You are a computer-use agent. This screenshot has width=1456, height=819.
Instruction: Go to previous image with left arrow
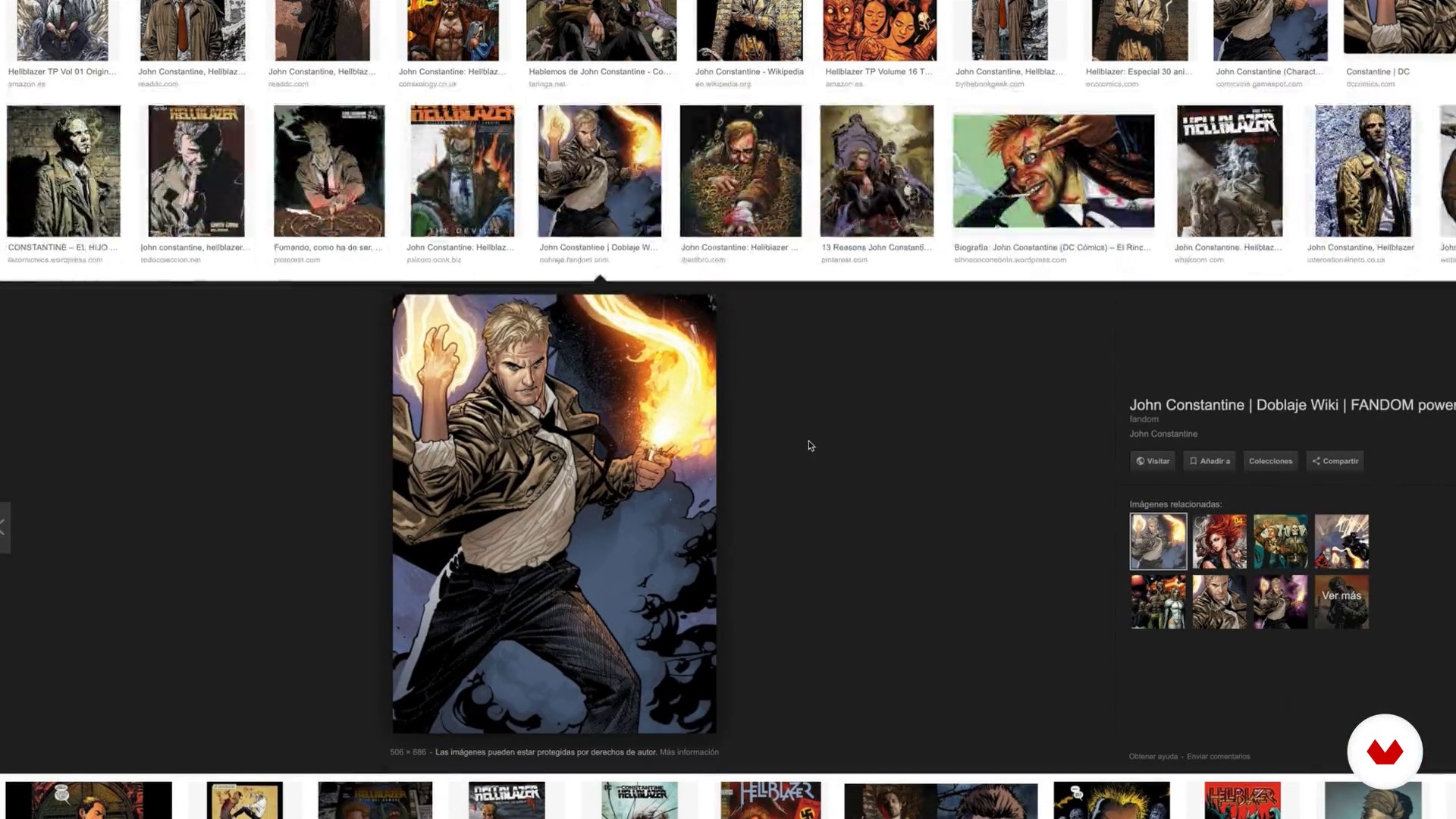5,528
